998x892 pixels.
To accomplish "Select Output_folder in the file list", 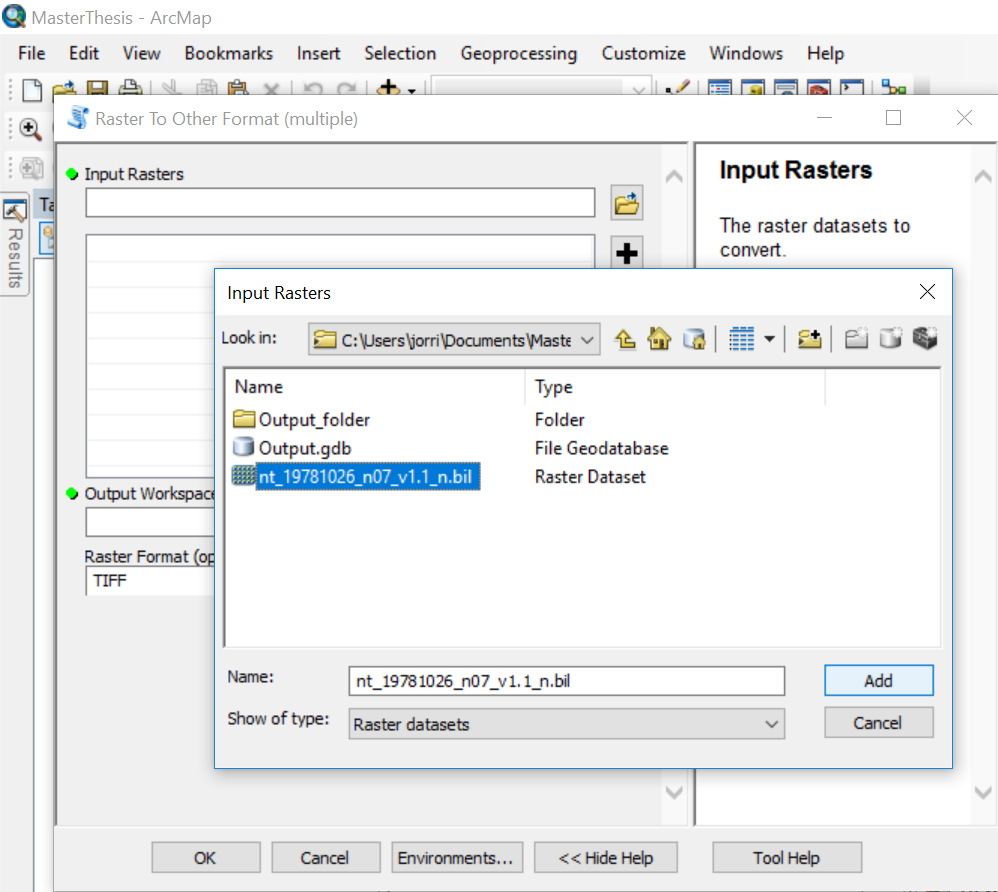I will point(302,420).
